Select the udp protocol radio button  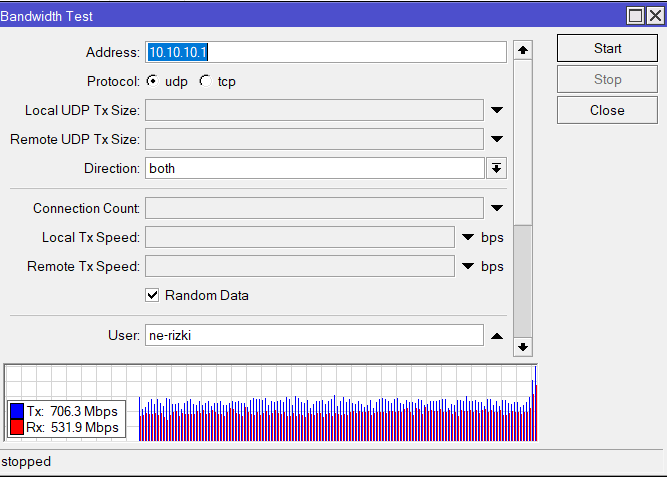pyautogui.click(x=152, y=81)
